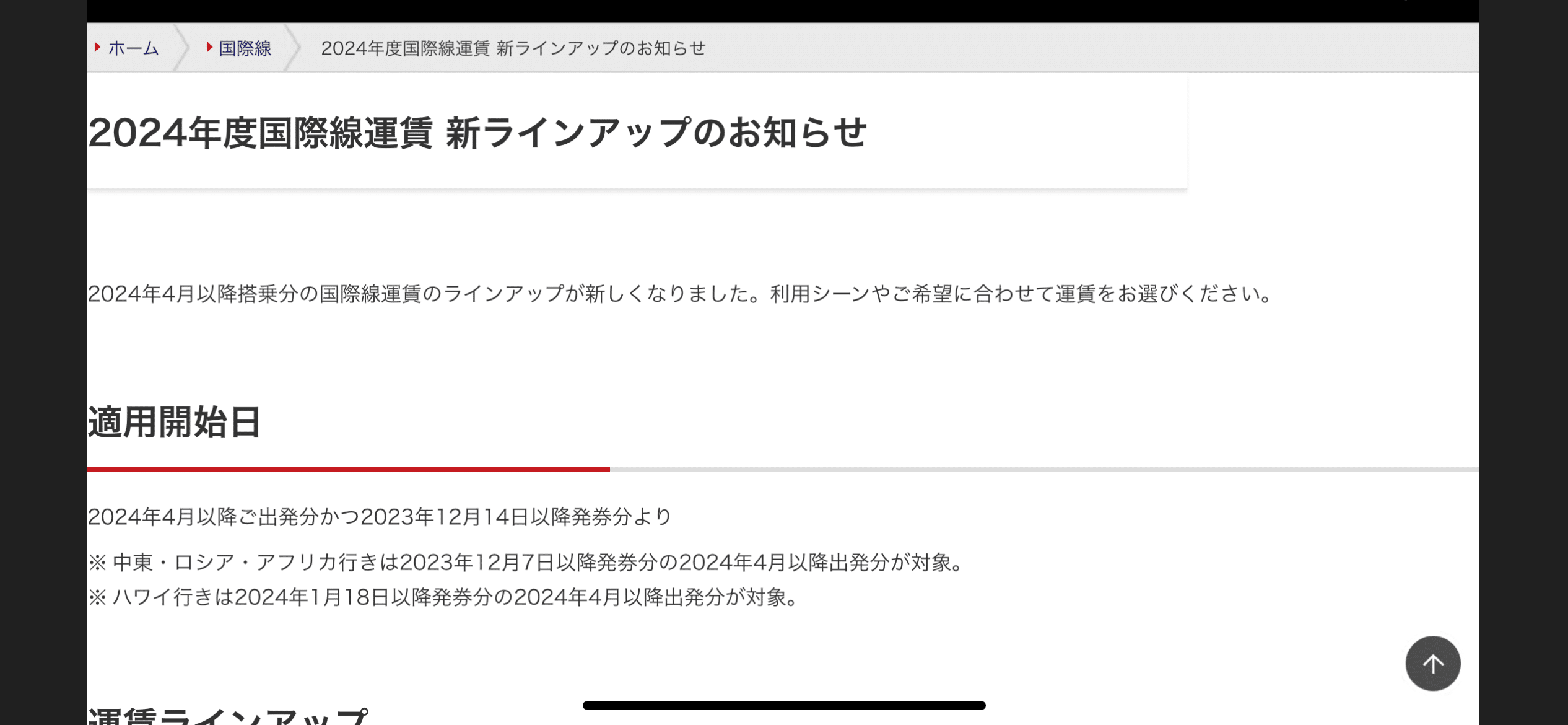This screenshot has height=725, width=1568.
Task: Click the red triangle beside 国際線
Action: [x=209, y=47]
